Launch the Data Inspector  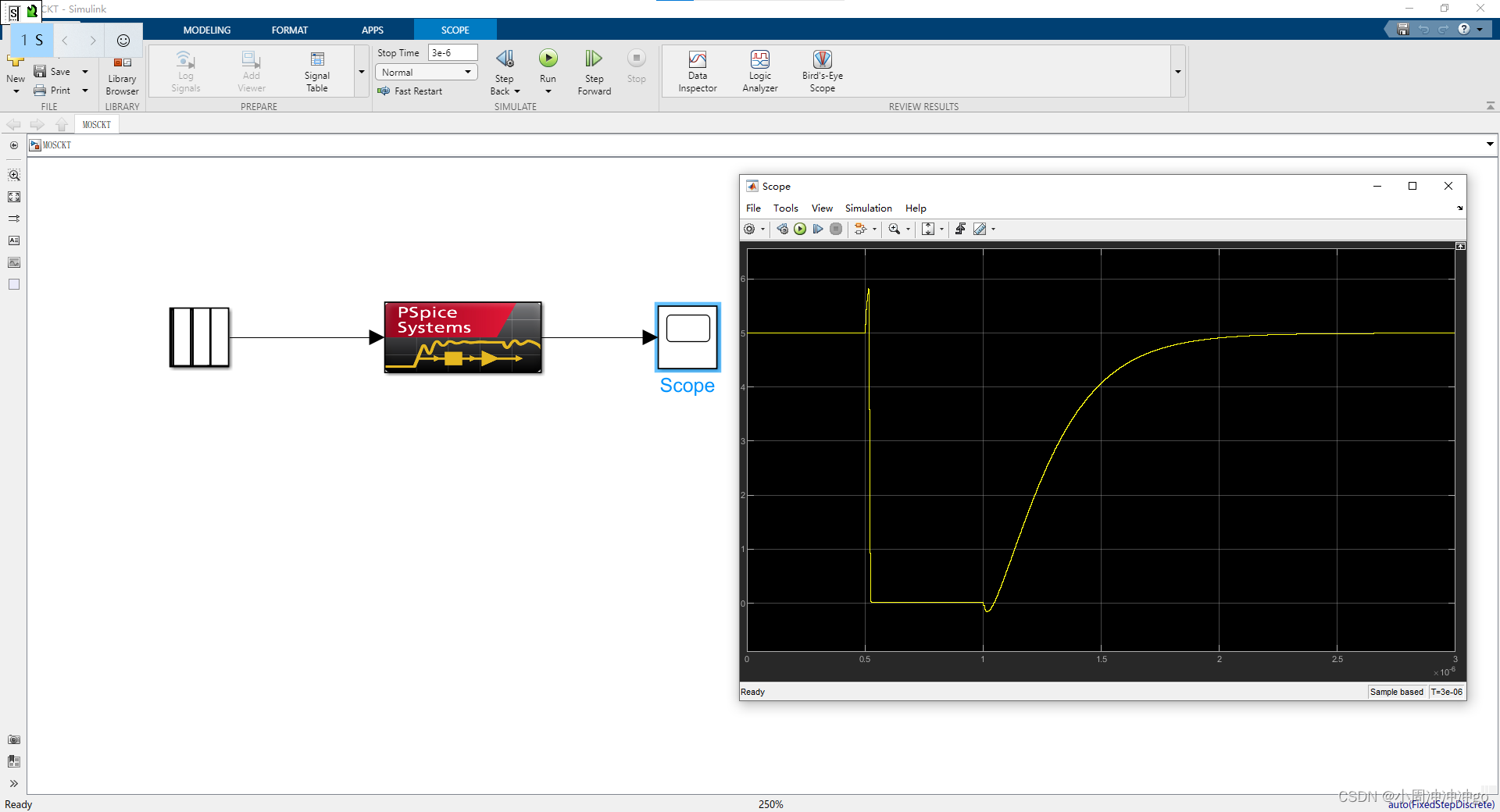click(x=697, y=70)
